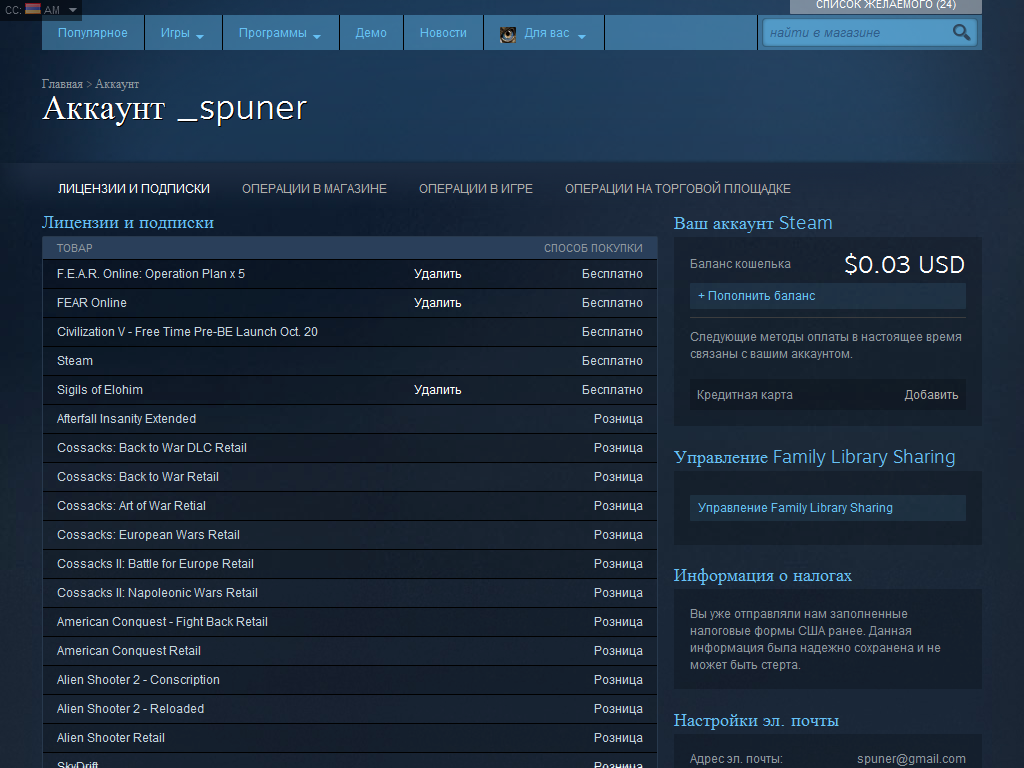The width and height of the screenshot is (1024, 768).
Task: Click the Armenia flag country icon
Action: click(x=33, y=9)
